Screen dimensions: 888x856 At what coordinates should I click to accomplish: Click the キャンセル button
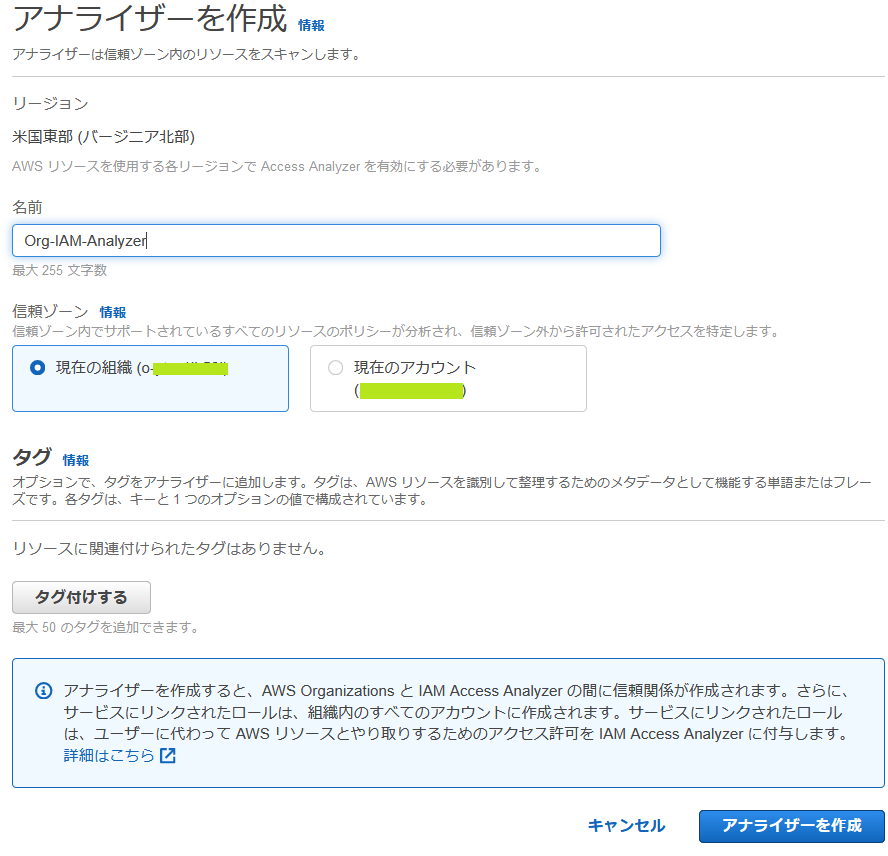pos(626,826)
